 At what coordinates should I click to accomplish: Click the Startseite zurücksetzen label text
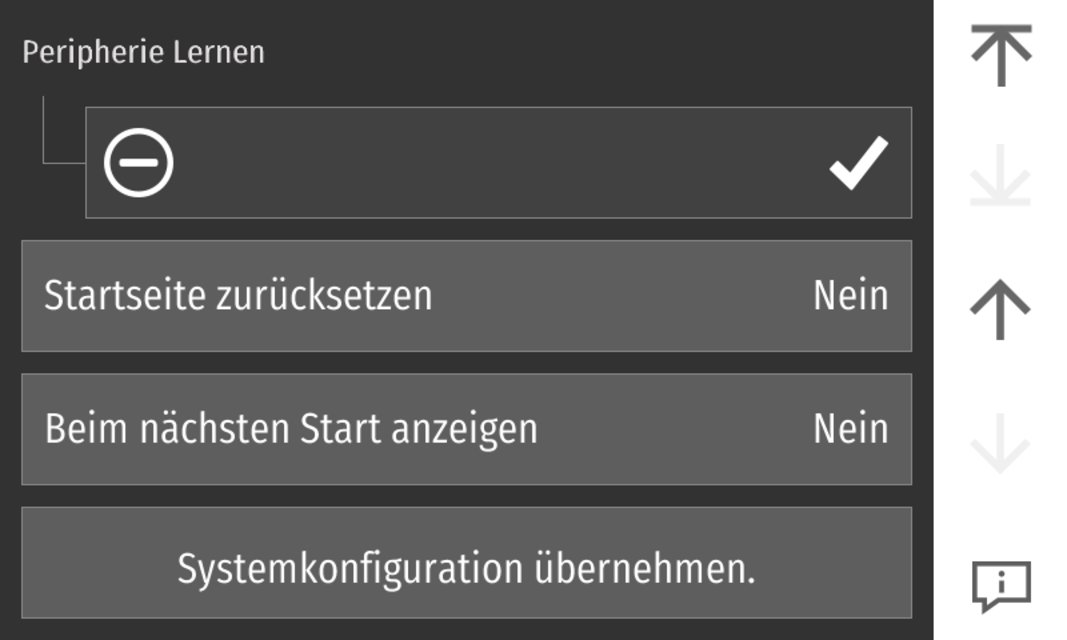tap(238, 296)
